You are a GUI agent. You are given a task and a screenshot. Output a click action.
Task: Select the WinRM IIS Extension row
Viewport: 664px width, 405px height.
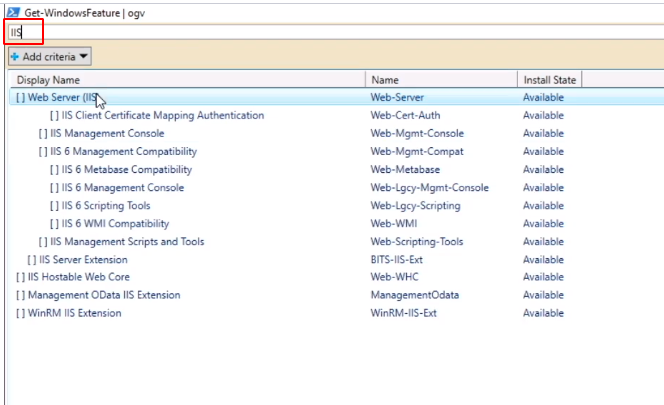336,313
